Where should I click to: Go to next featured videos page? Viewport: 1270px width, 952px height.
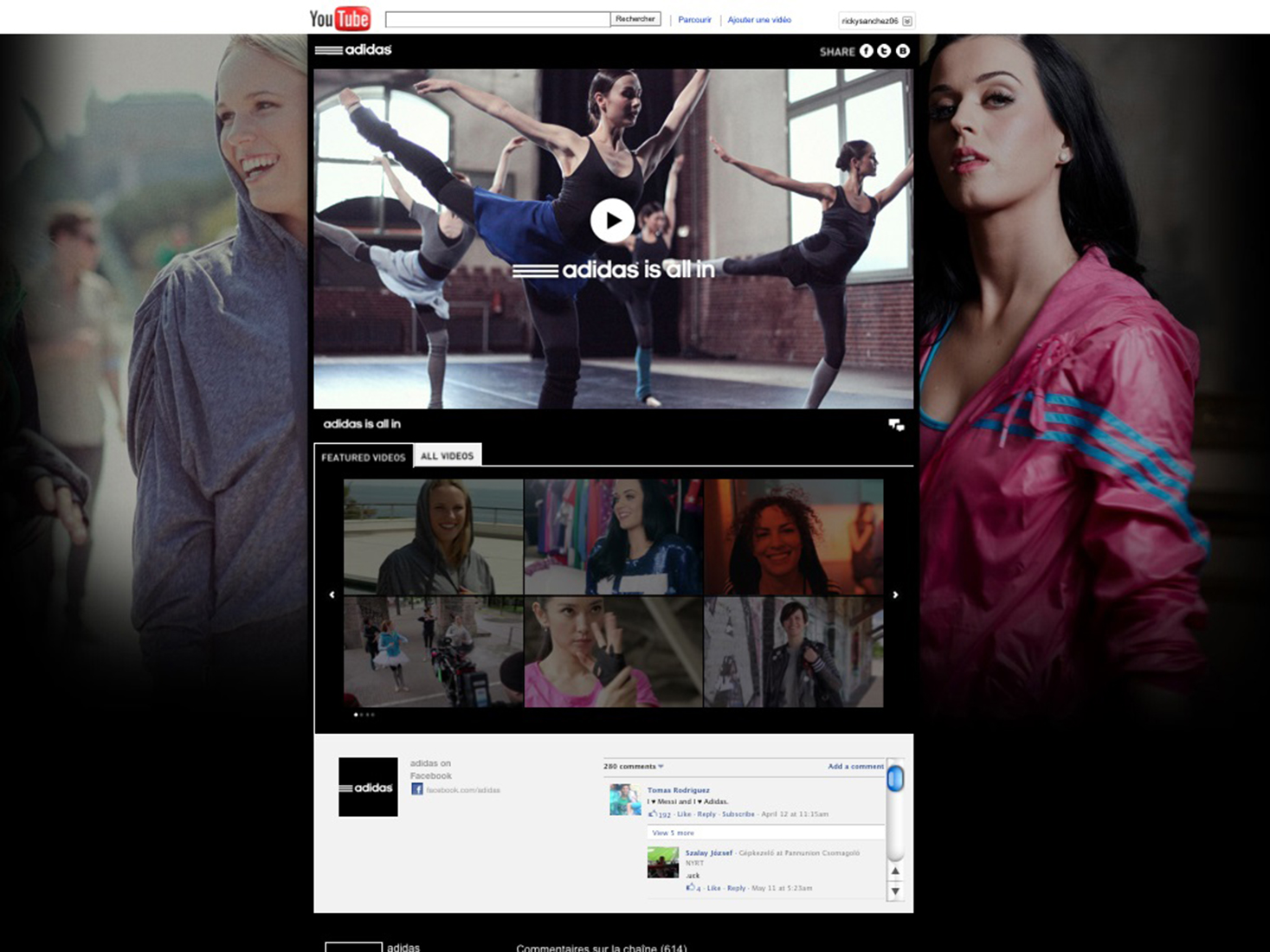coord(895,595)
